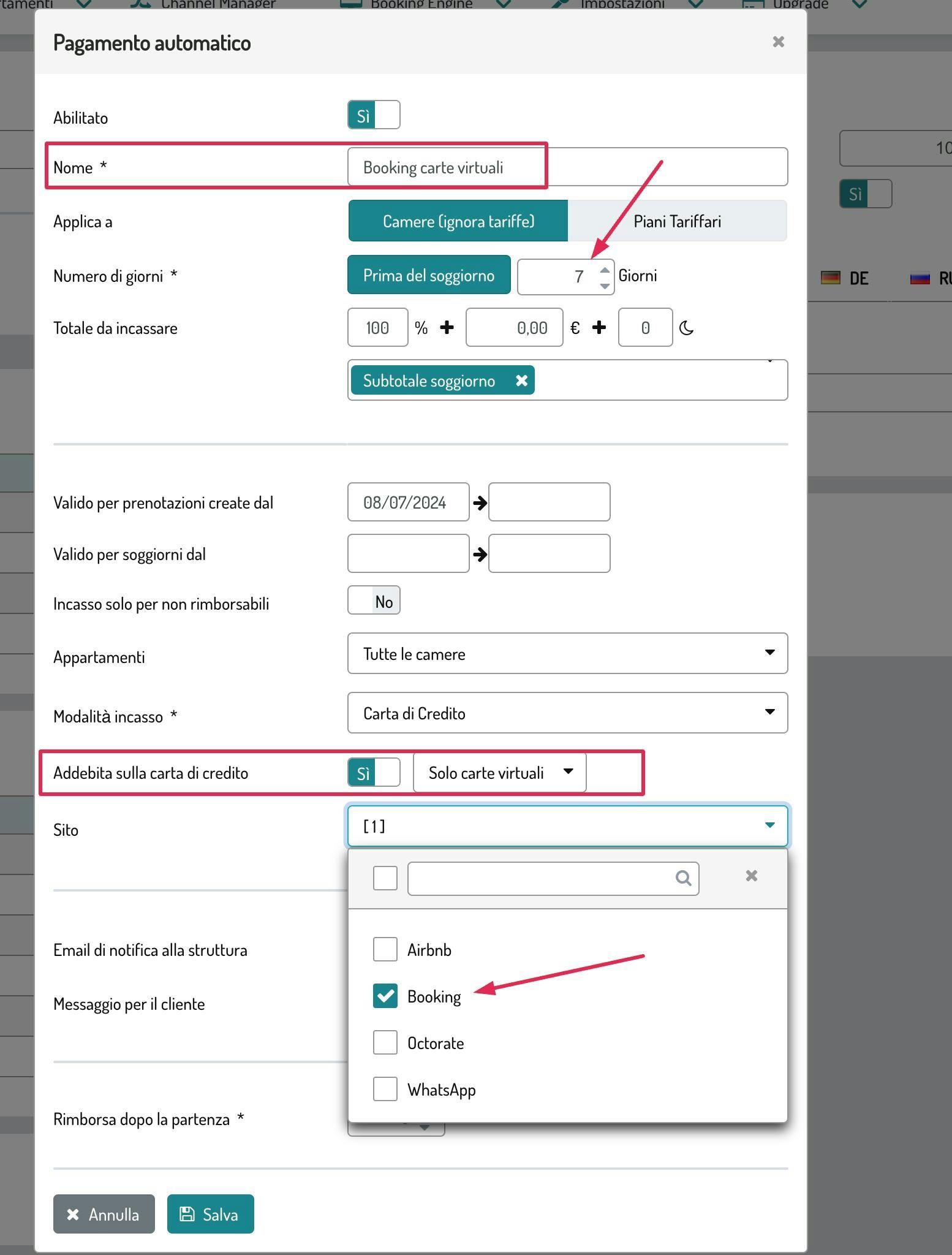This screenshot has height=1255, width=952.
Task: Switch to the Piani Tariffari tab
Action: point(677,221)
